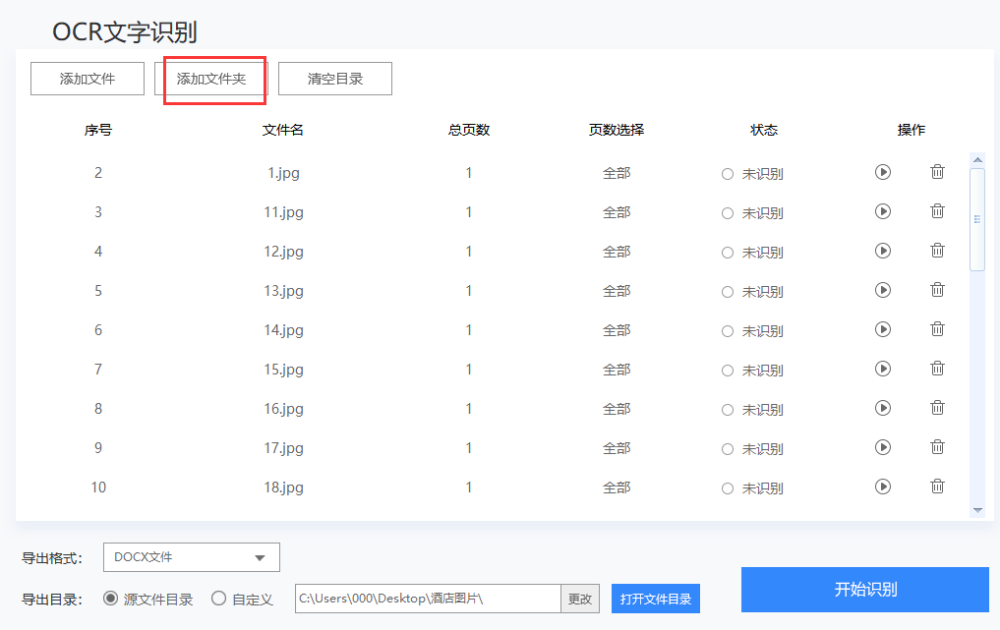Screen dimensions: 1000x630
Task: Open output folder via 打开文件目录
Action: coord(656,599)
